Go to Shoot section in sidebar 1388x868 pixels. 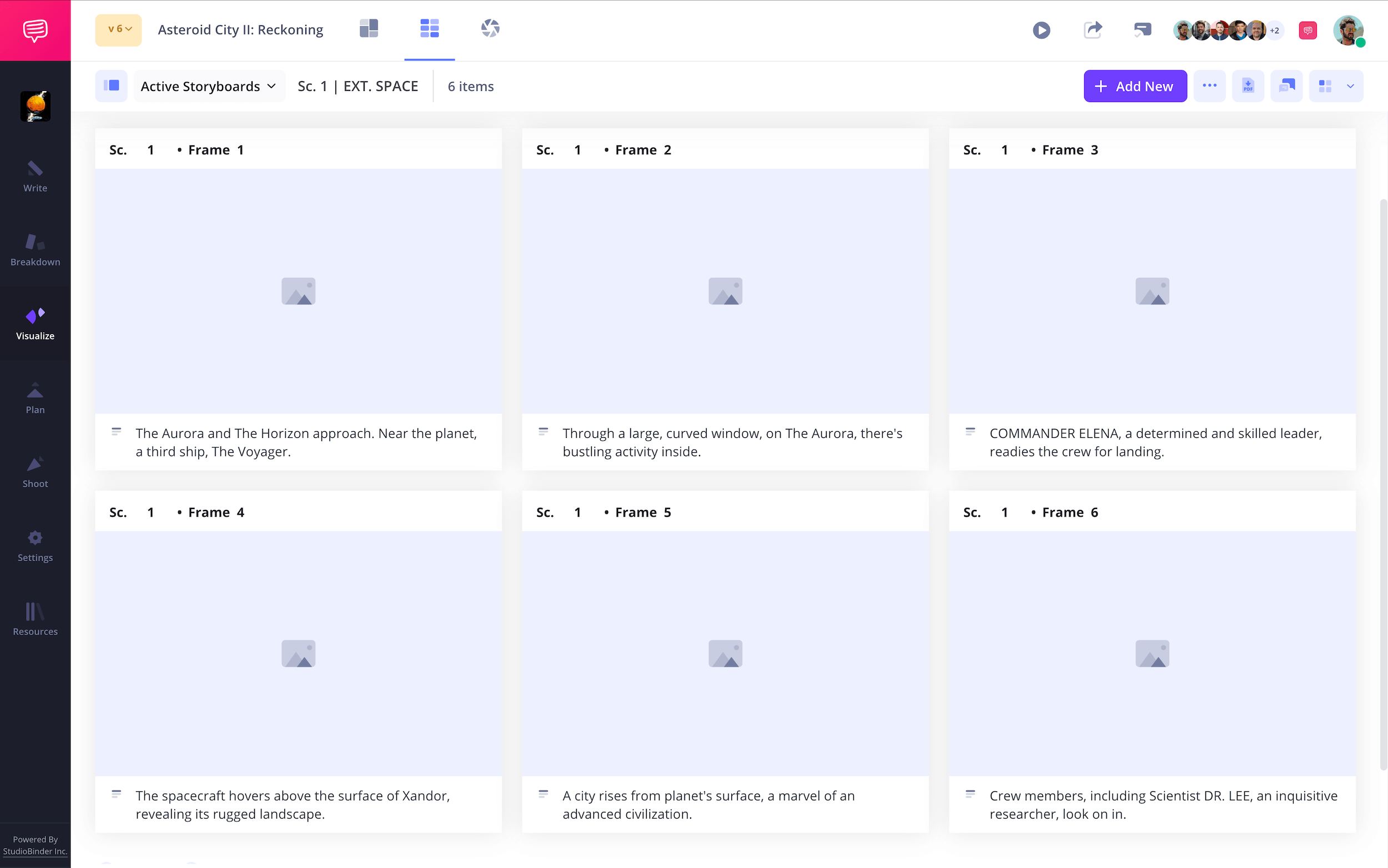[35, 472]
